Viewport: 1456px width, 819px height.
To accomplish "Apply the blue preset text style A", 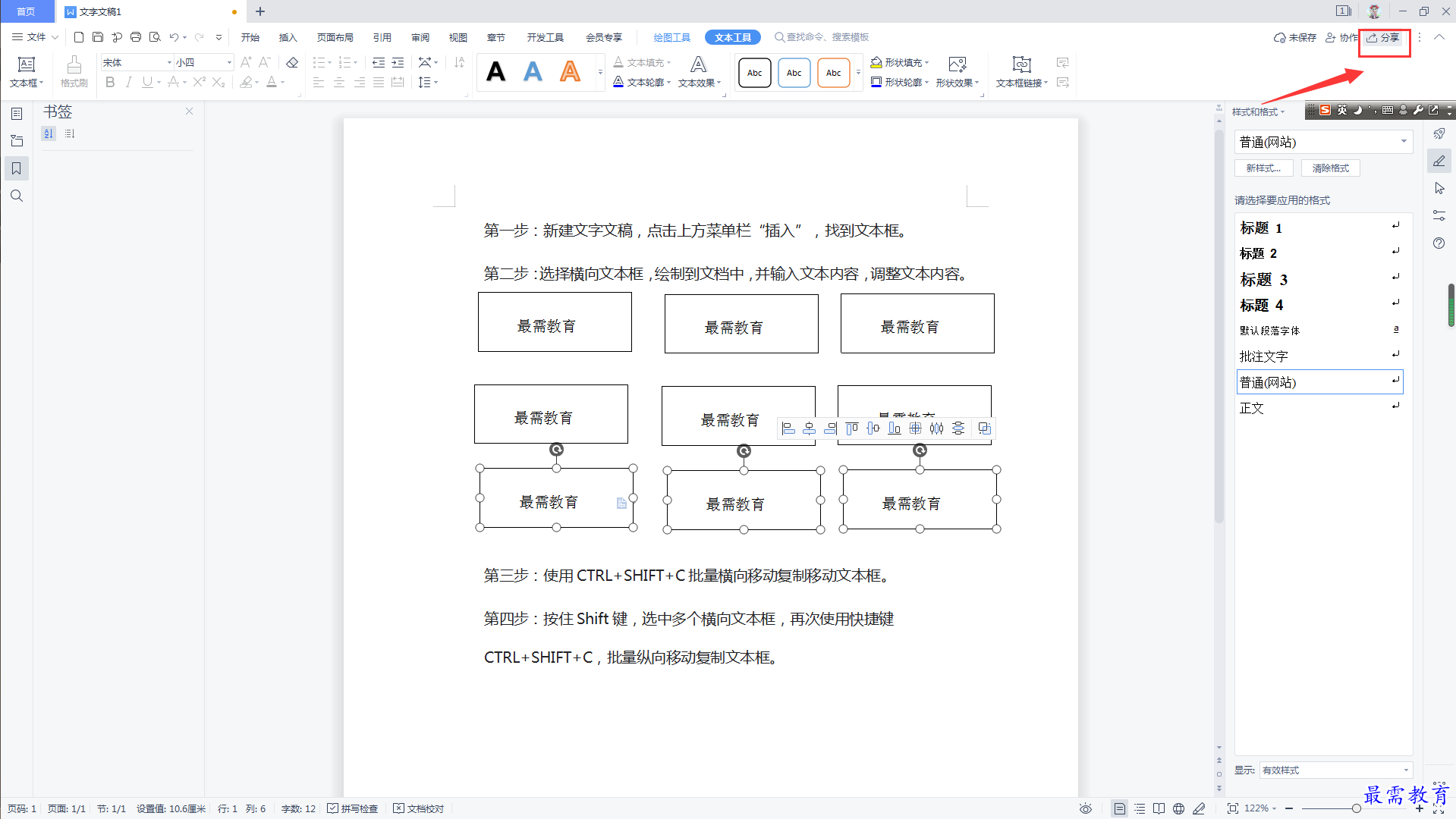I will 533,72.
